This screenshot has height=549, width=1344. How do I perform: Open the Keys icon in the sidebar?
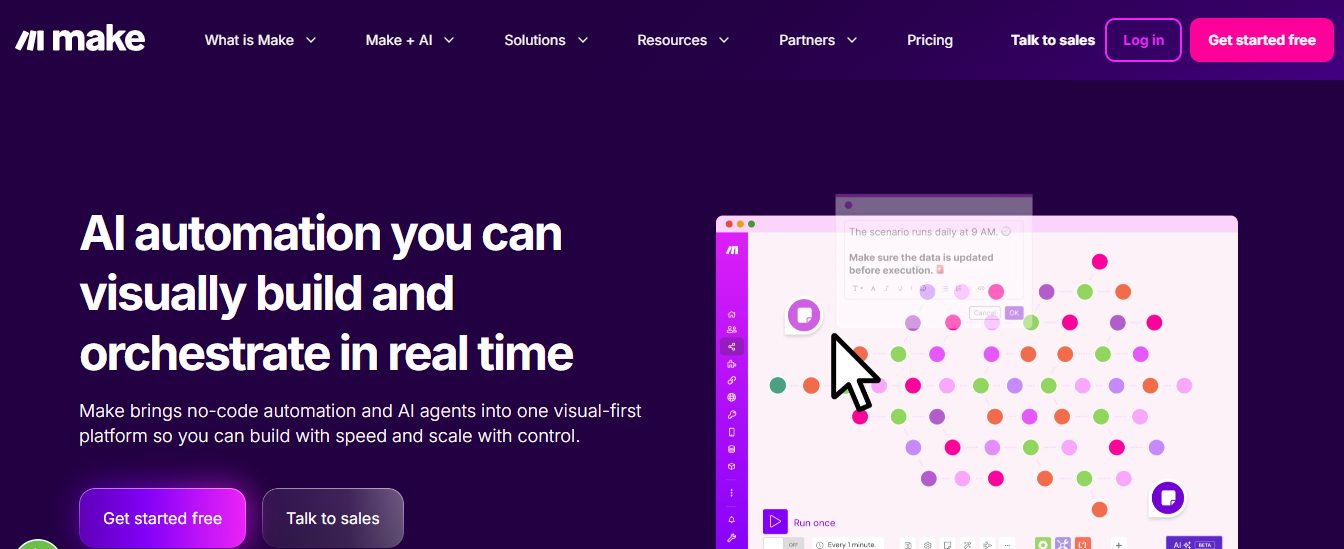coord(732,415)
